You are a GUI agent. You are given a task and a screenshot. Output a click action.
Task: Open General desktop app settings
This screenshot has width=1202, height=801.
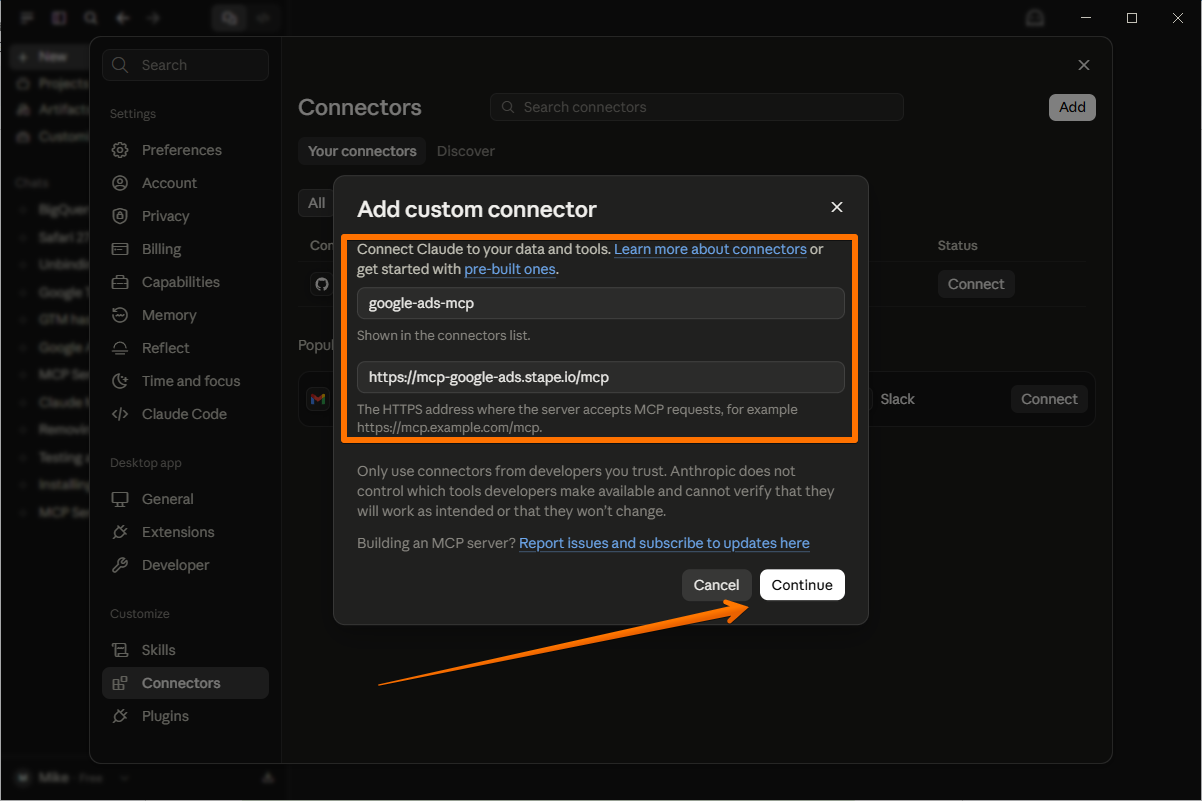coord(185,499)
